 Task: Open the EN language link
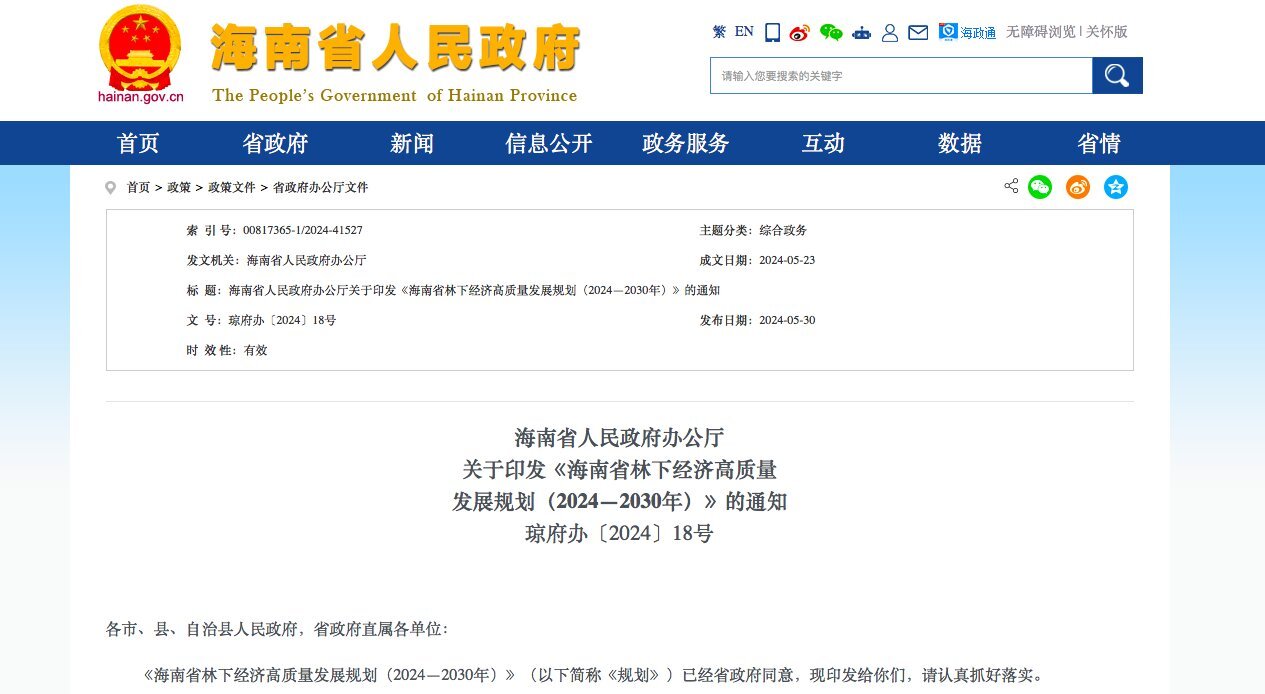click(x=743, y=32)
